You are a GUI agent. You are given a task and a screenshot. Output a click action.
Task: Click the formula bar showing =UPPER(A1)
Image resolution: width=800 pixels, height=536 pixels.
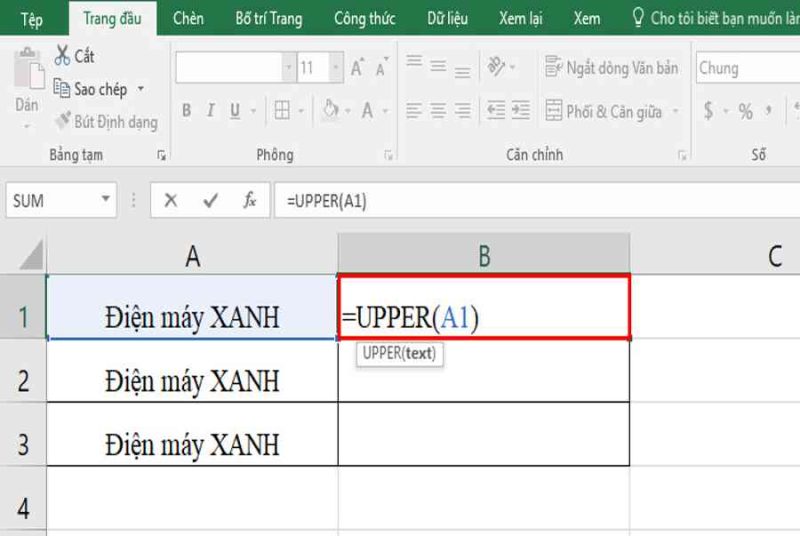(537, 200)
